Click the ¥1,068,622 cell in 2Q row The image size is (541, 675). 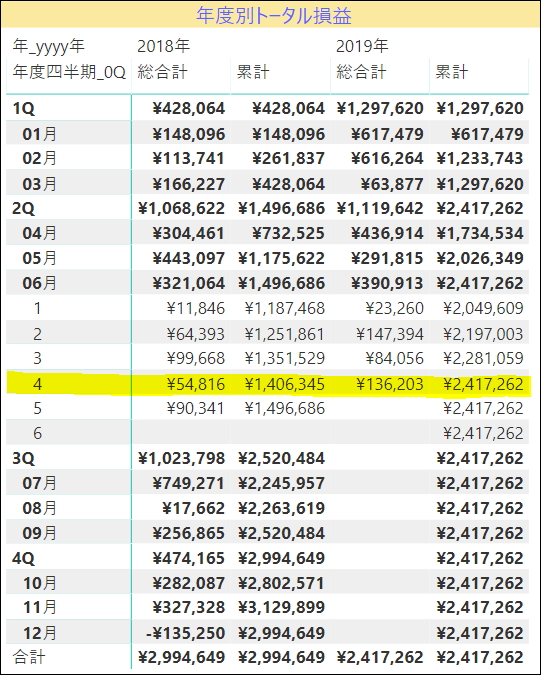(x=181, y=208)
